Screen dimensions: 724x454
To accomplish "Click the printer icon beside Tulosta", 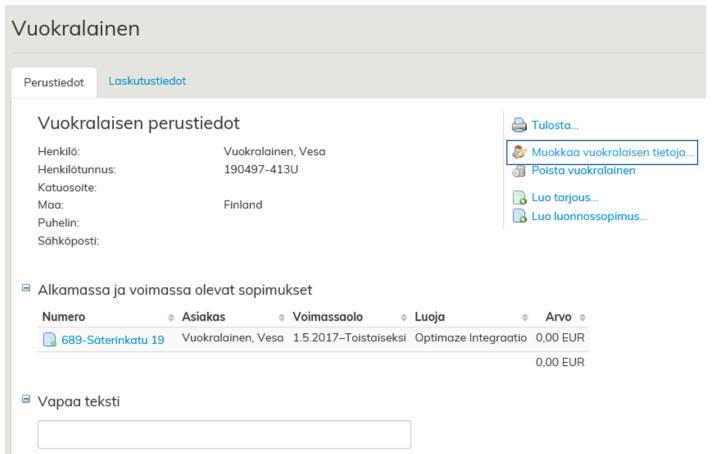I will [x=519, y=126].
